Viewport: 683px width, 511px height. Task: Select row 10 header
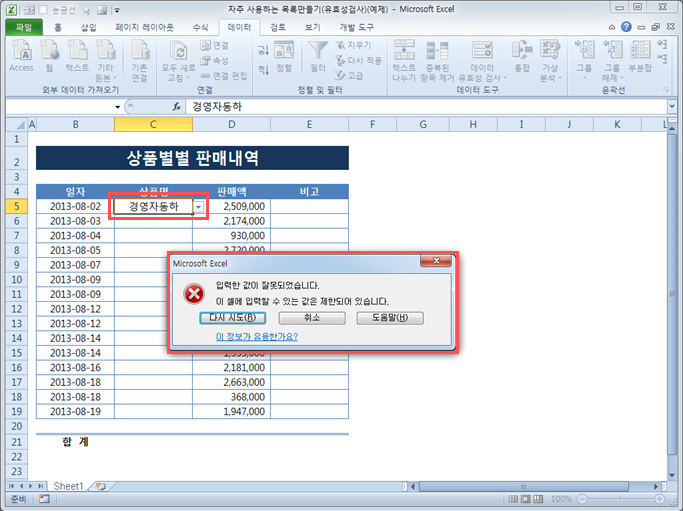coord(17,280)
